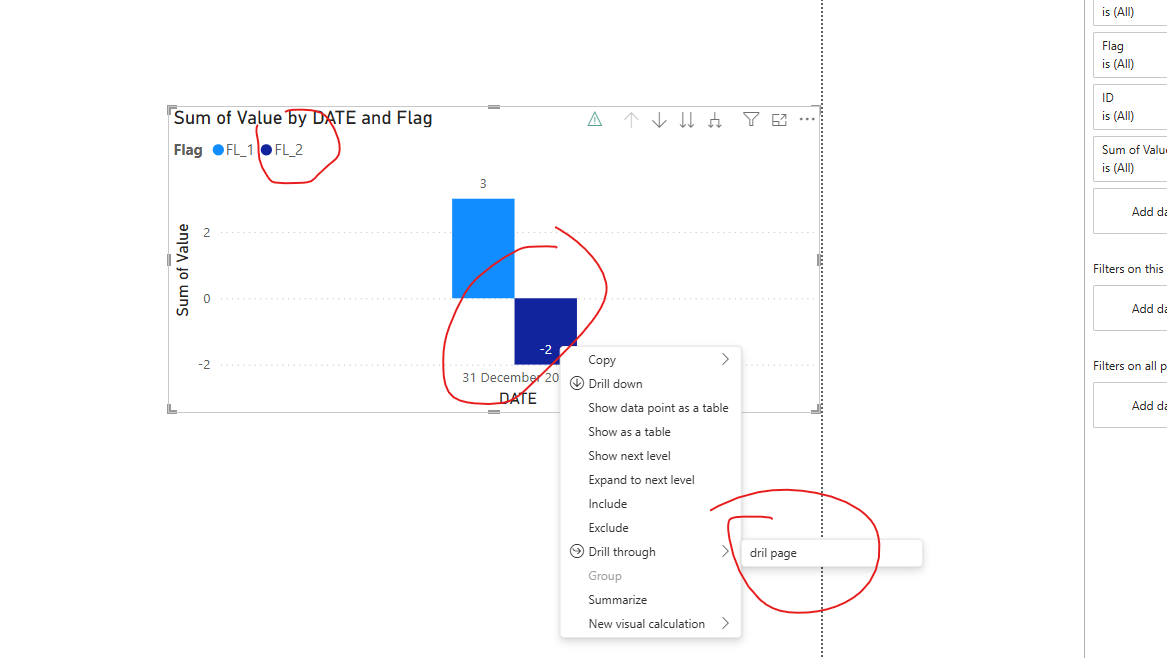This screenshot has width=1167, height=658.
Task: Select the light blue FL_1 bar
Action: click(483, 248)
